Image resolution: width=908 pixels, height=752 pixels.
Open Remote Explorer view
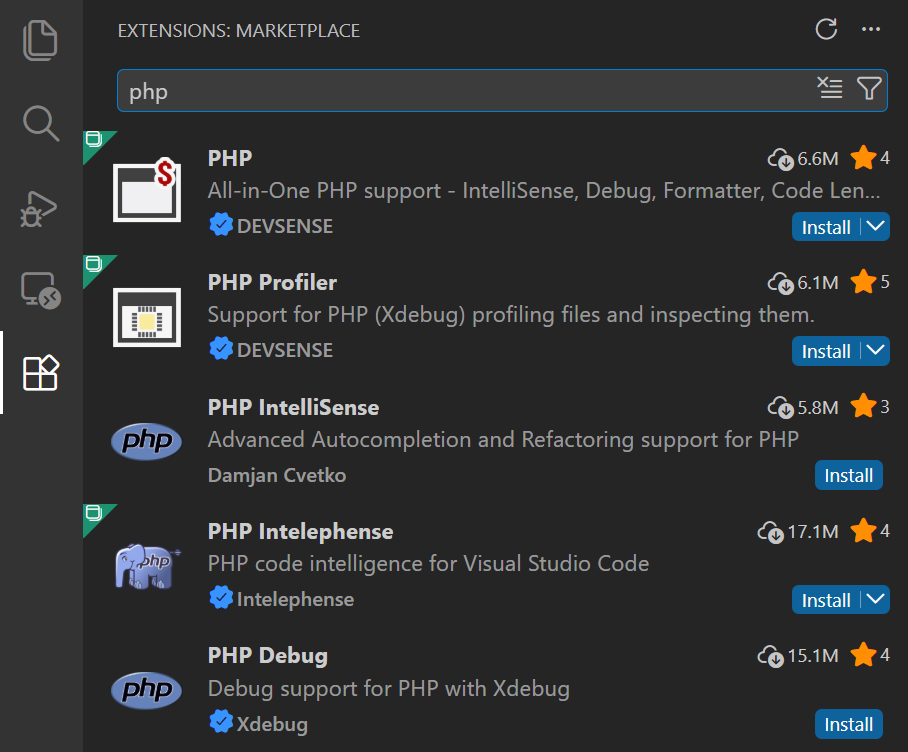click(x=41, y=290)
